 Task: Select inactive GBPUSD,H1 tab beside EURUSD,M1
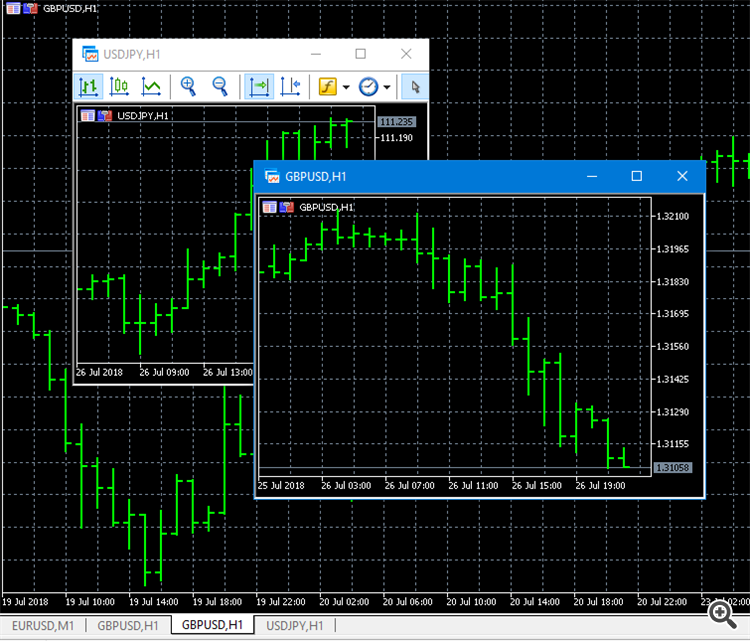(x=128, y=625)
